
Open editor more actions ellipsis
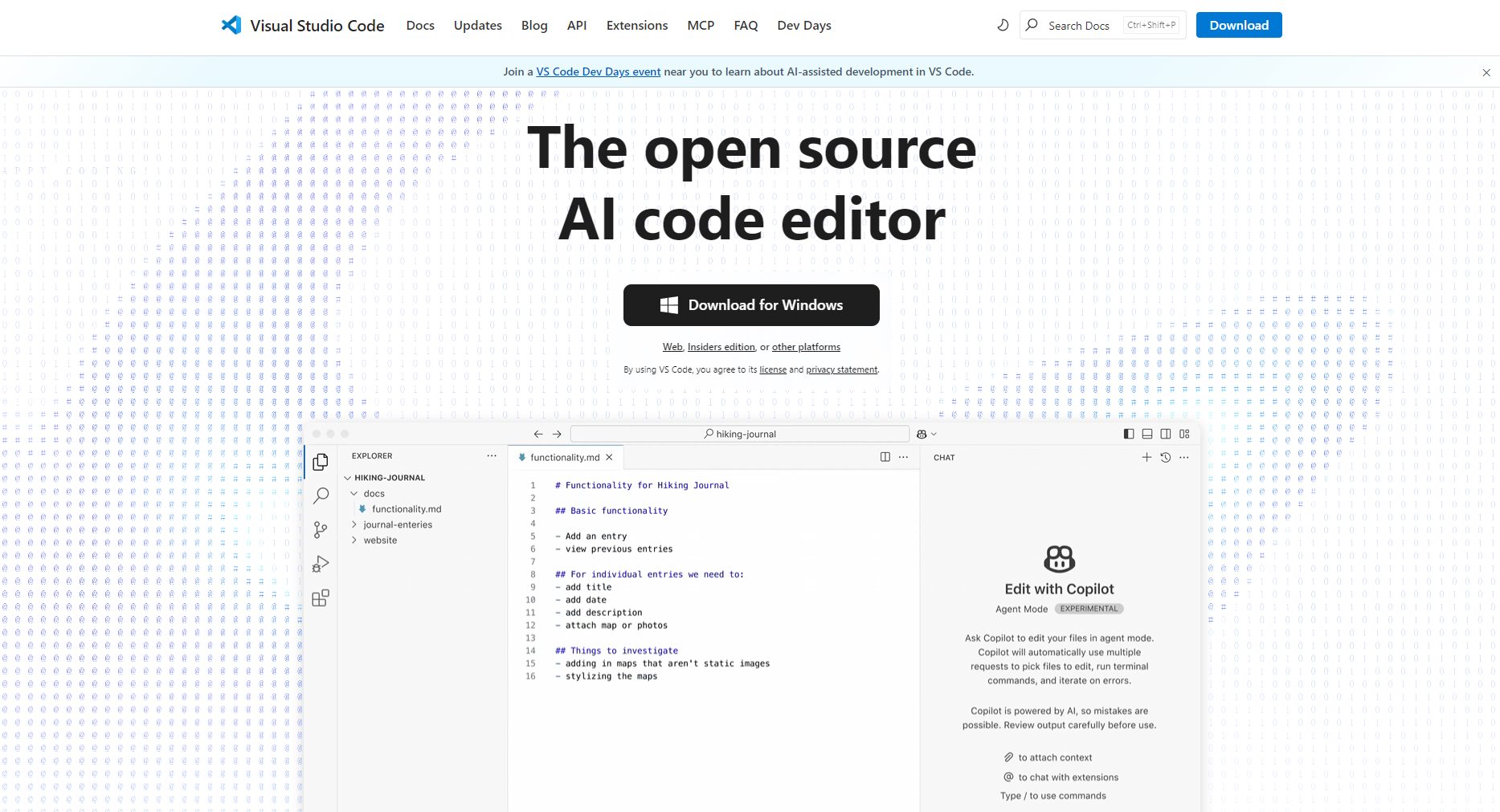(904, 457)
